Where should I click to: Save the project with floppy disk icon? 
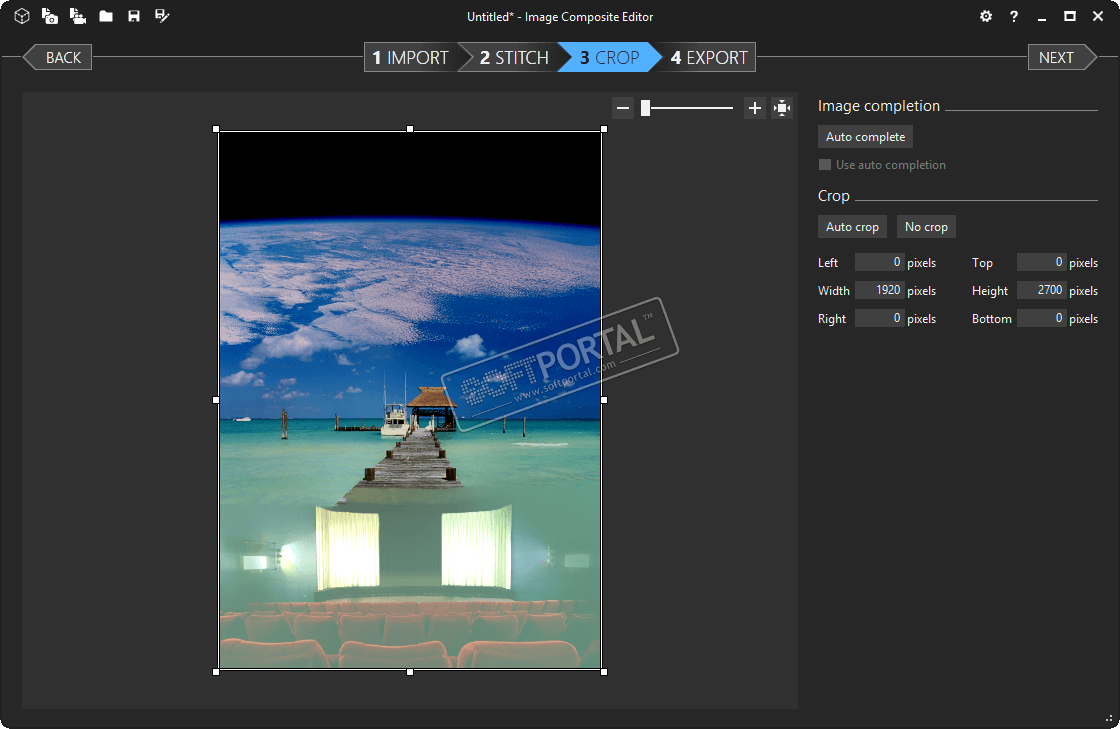click(134, 16)
